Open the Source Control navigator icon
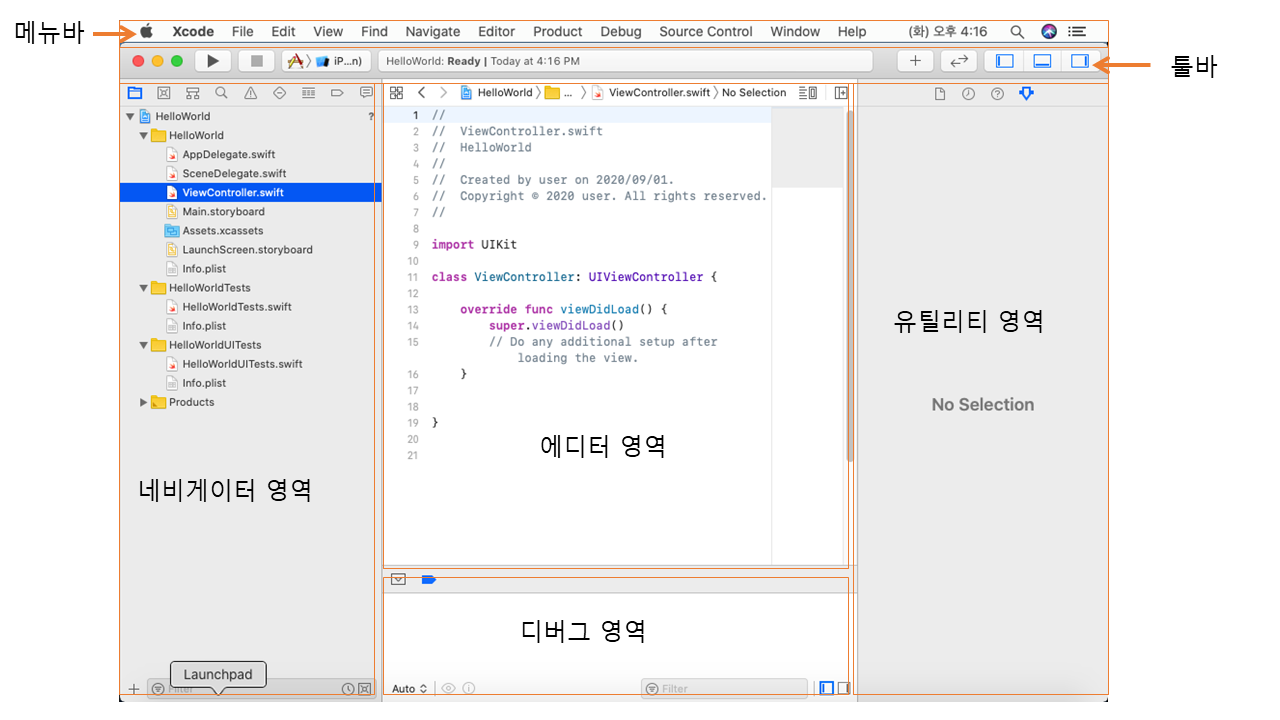 [x=163, y=93]
